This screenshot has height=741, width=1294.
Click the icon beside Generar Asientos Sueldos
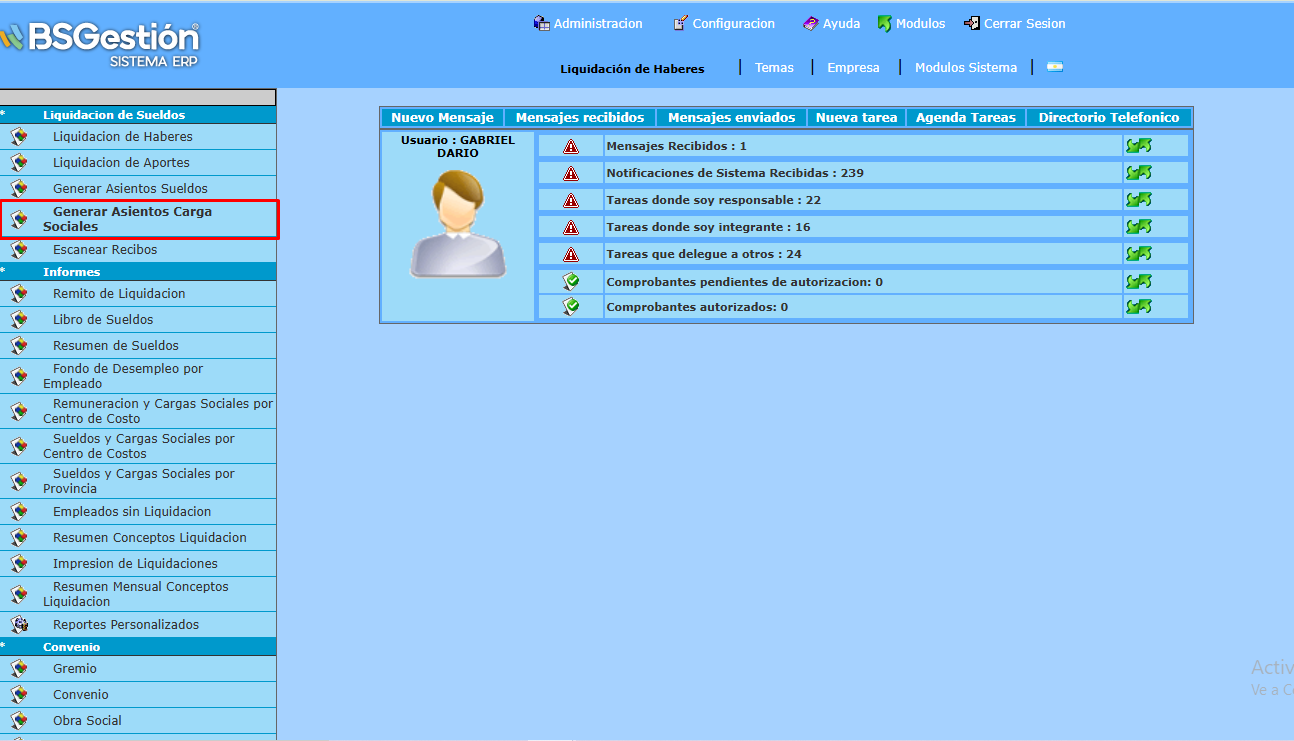pos(19,189)
